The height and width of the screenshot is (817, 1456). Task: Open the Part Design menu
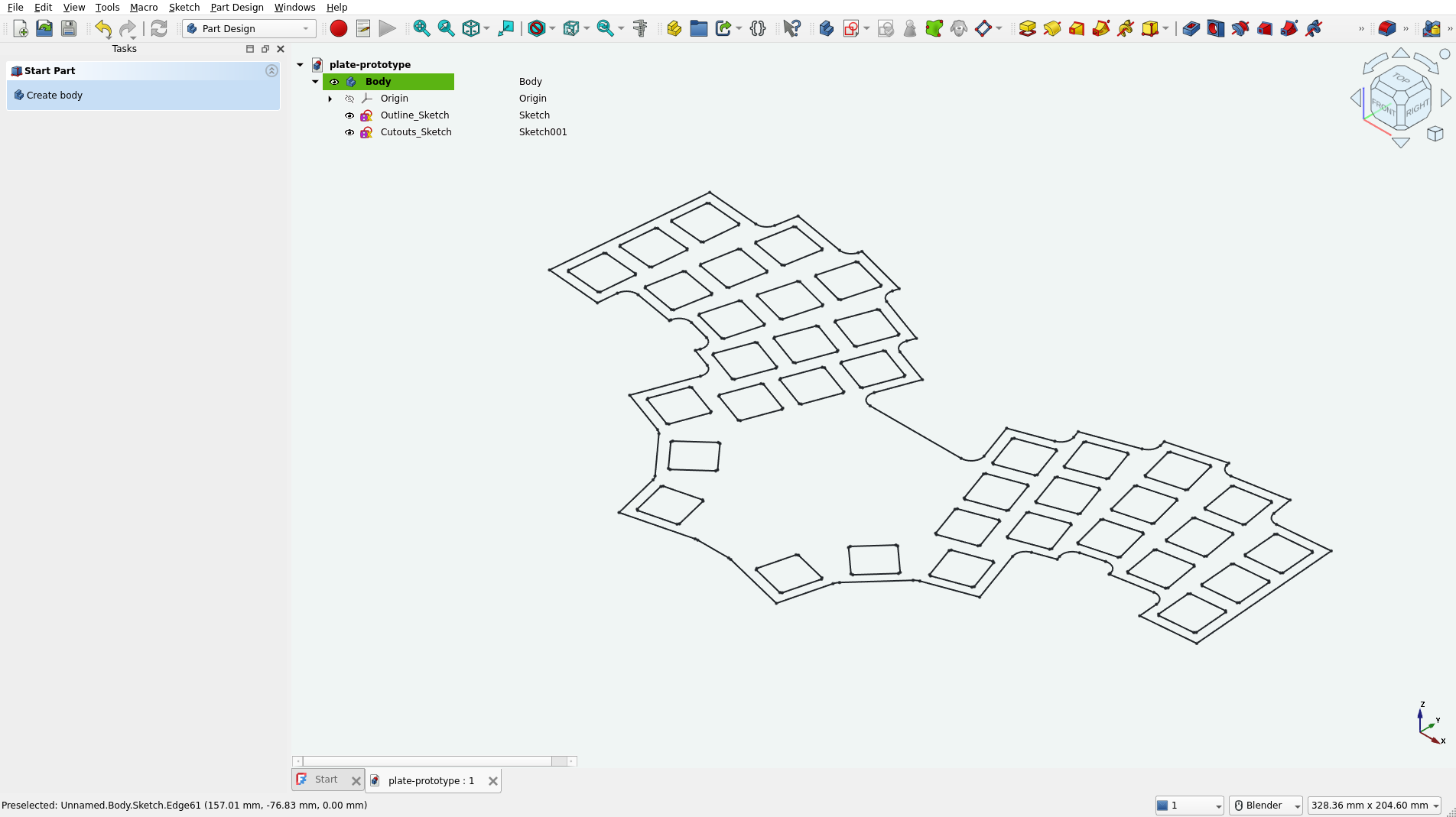click(237, 7)
